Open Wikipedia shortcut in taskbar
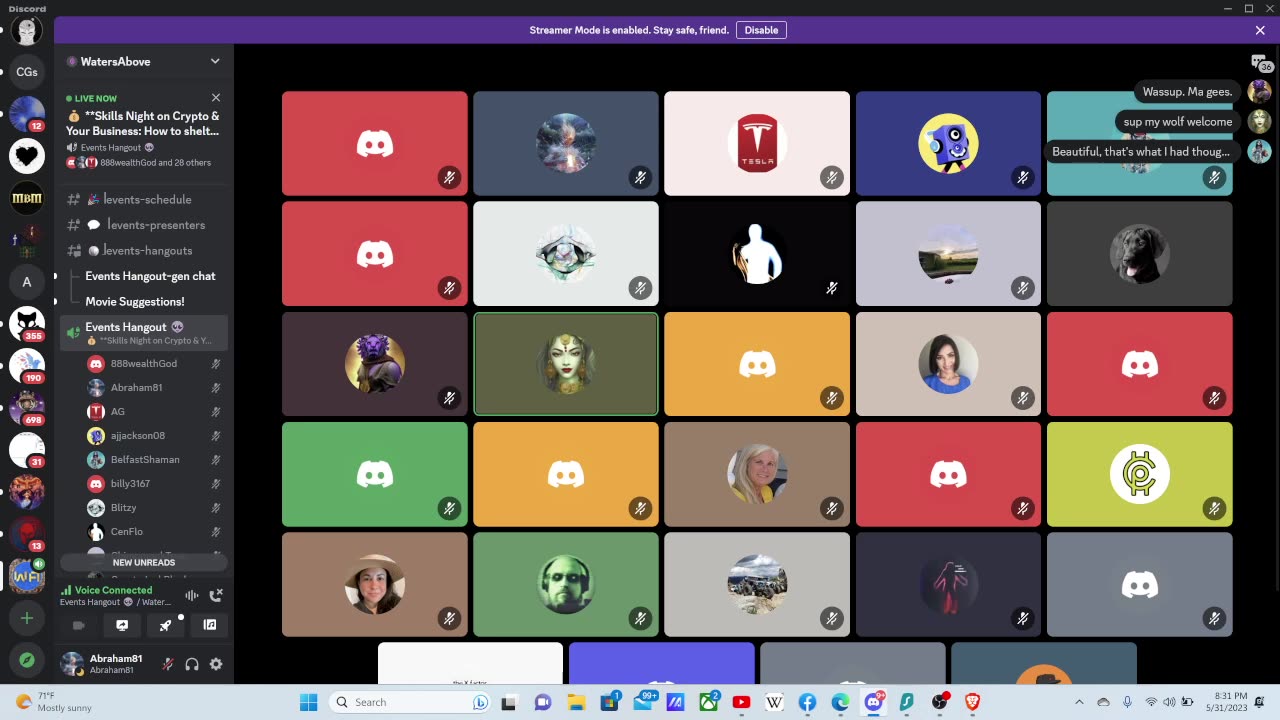 [x=774, y=702]
